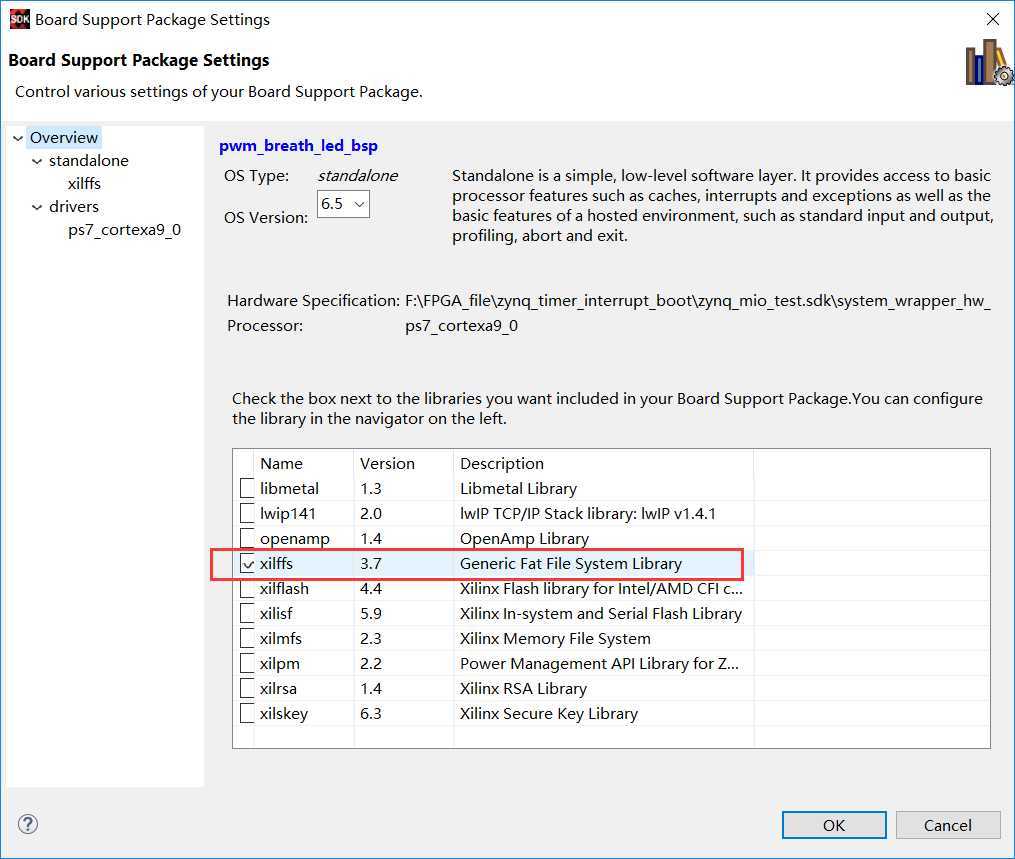The width and height of the screenshot is (1015, 859).
Task: Collapse the standalone tree node
Action: (x=37, y=161)
